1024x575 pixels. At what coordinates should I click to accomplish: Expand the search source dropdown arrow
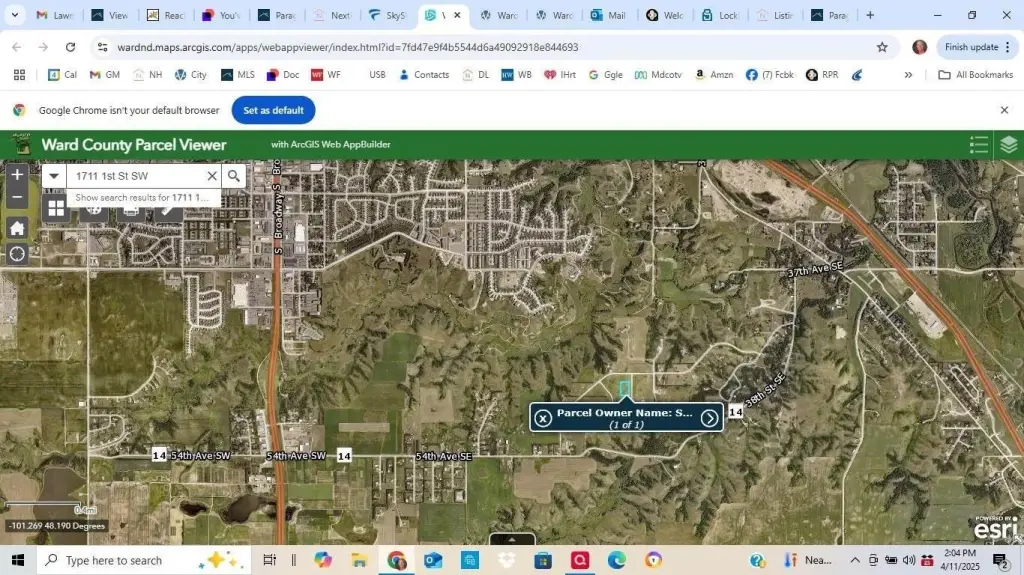(x=54, y=176)
